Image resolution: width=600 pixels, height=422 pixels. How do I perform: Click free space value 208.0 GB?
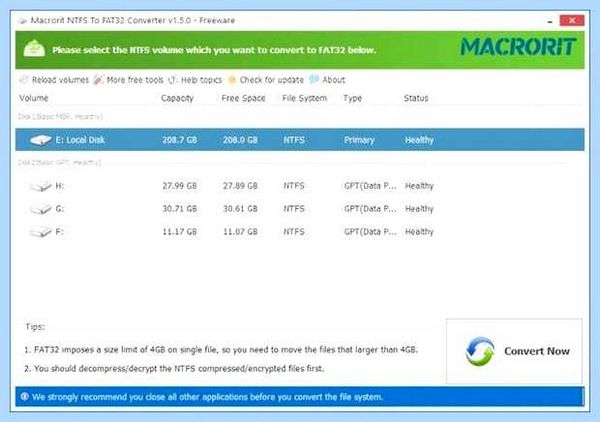tap(240, 140)
